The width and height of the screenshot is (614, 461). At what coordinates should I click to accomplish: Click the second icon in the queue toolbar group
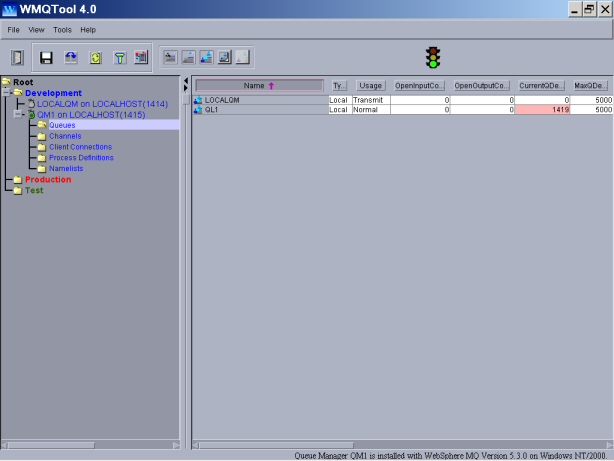click(x=188, y=57)
